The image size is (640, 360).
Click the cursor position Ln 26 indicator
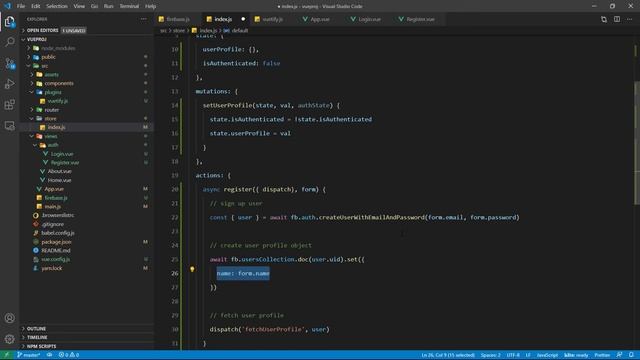(x=448, y=355)
